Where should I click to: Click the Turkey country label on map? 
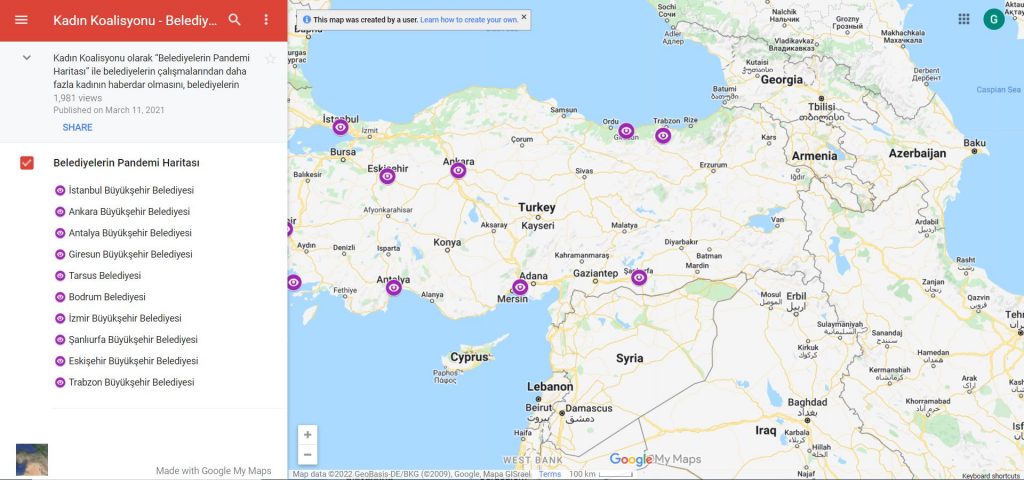tap(537, 207)
